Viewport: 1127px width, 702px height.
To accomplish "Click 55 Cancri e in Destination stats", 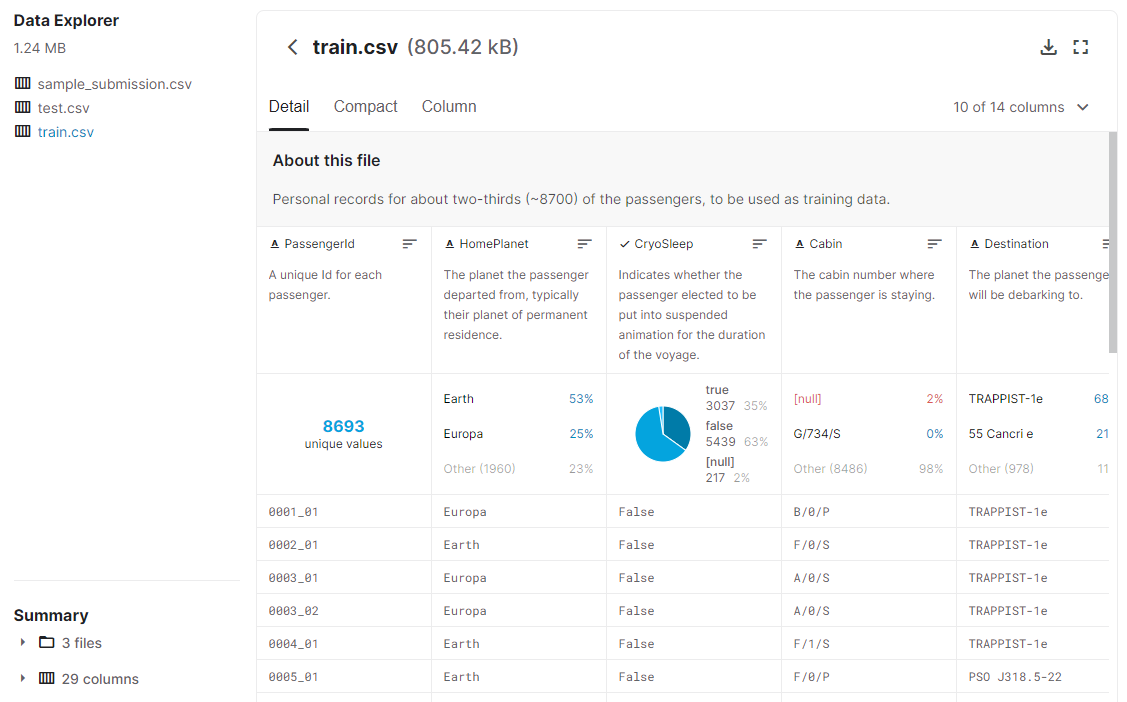I will (1000, 434).
